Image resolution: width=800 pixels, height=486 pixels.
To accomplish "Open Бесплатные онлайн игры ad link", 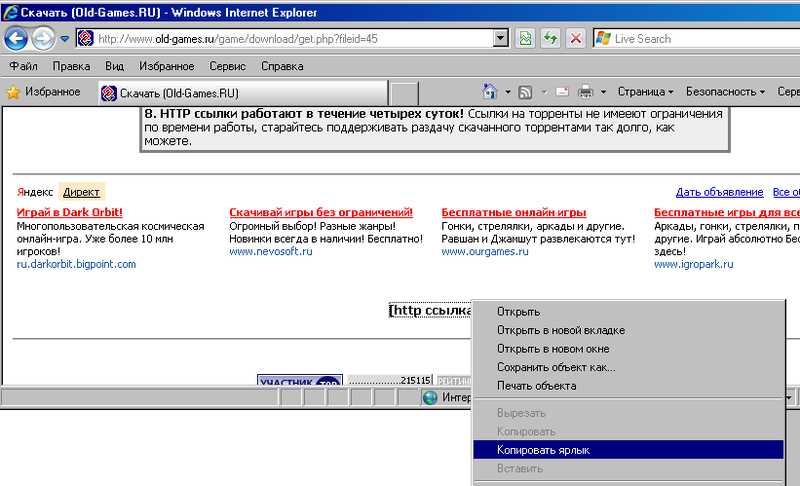I will tap(514, 212).
